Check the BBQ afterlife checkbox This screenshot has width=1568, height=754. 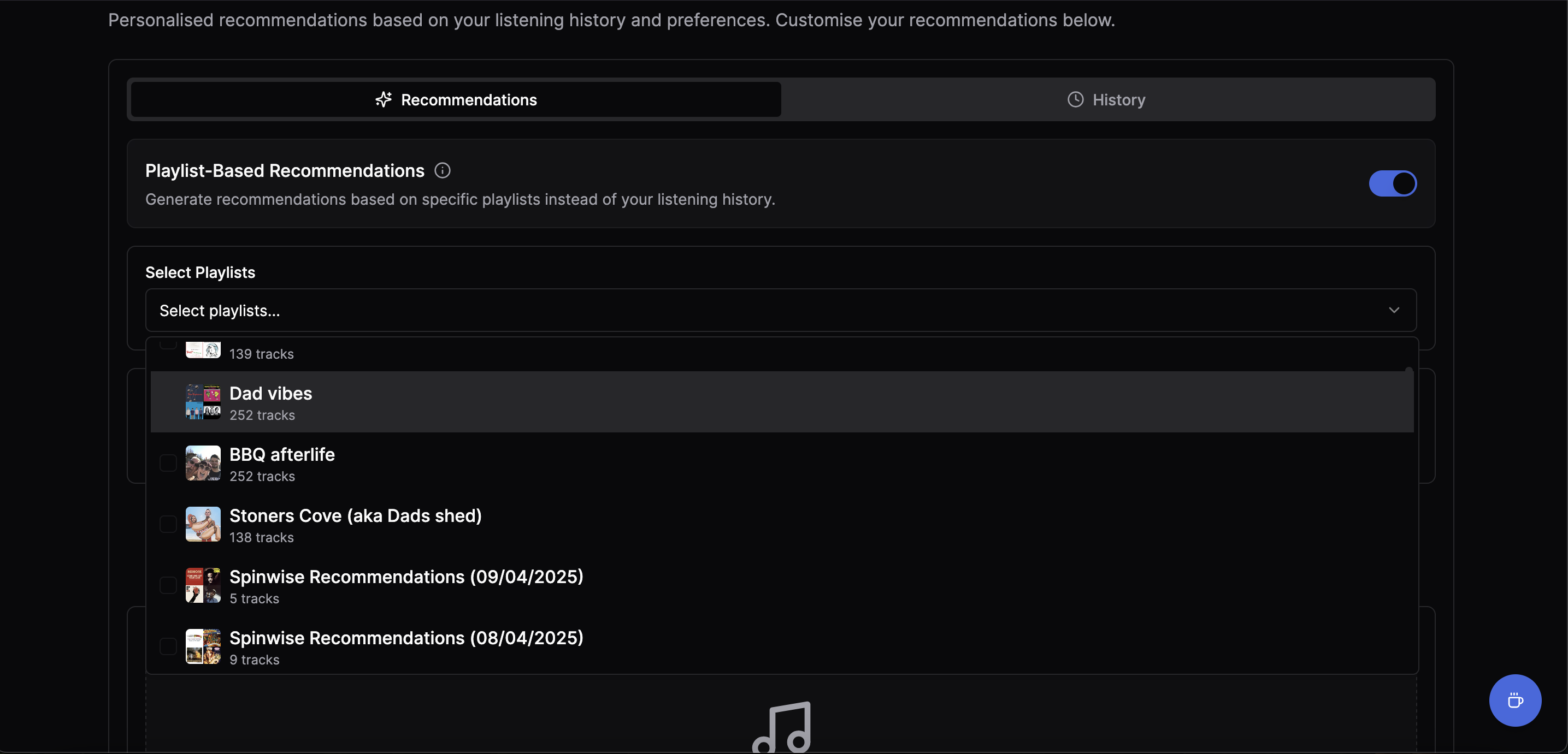tap(168, 464)
